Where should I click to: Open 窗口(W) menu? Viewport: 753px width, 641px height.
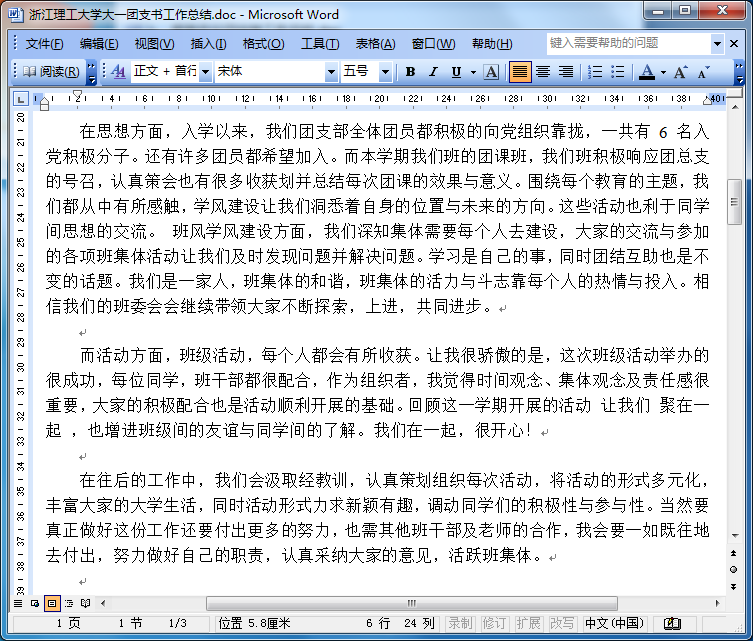point(433,44)
